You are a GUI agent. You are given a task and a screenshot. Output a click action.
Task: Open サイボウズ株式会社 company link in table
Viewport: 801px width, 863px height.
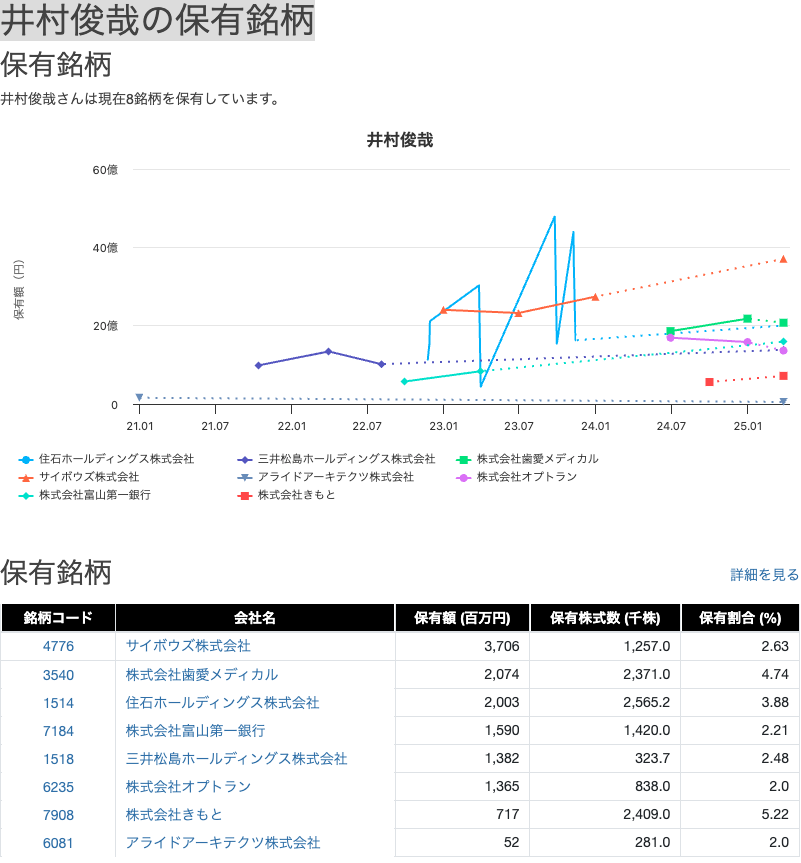pos(188,646)
